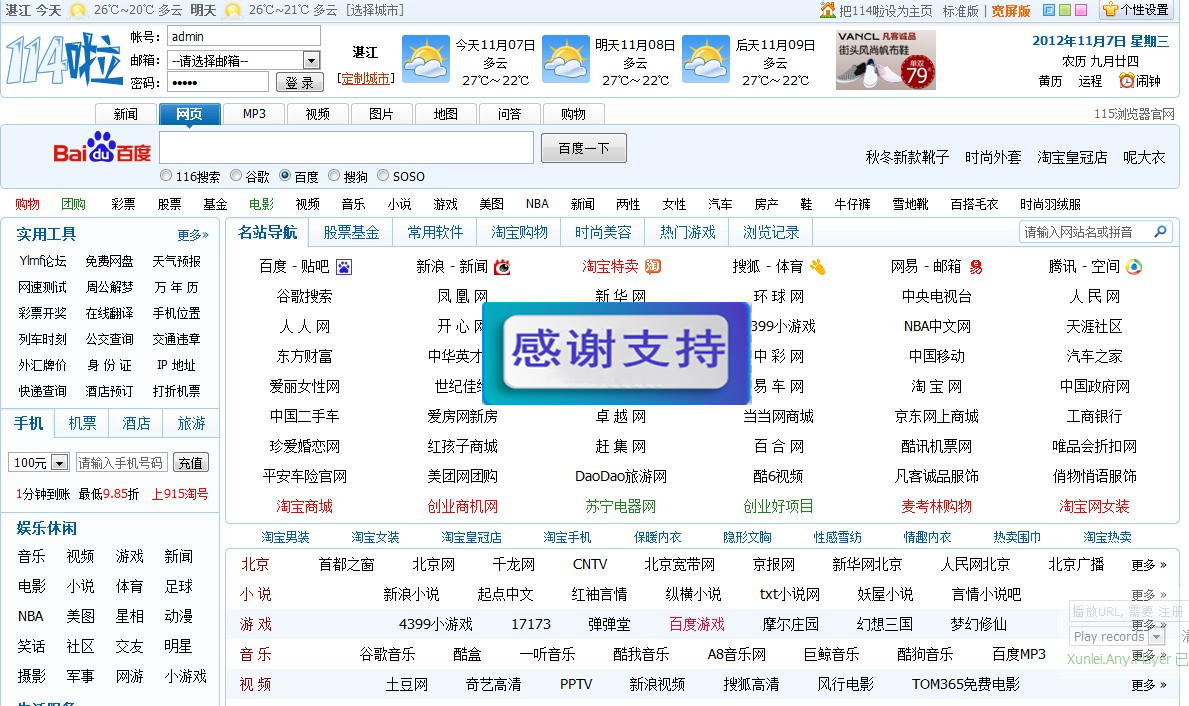Screen dimensions: 1189x706
Task: Open the 天气预报 tool link
Action: point(177,262)
